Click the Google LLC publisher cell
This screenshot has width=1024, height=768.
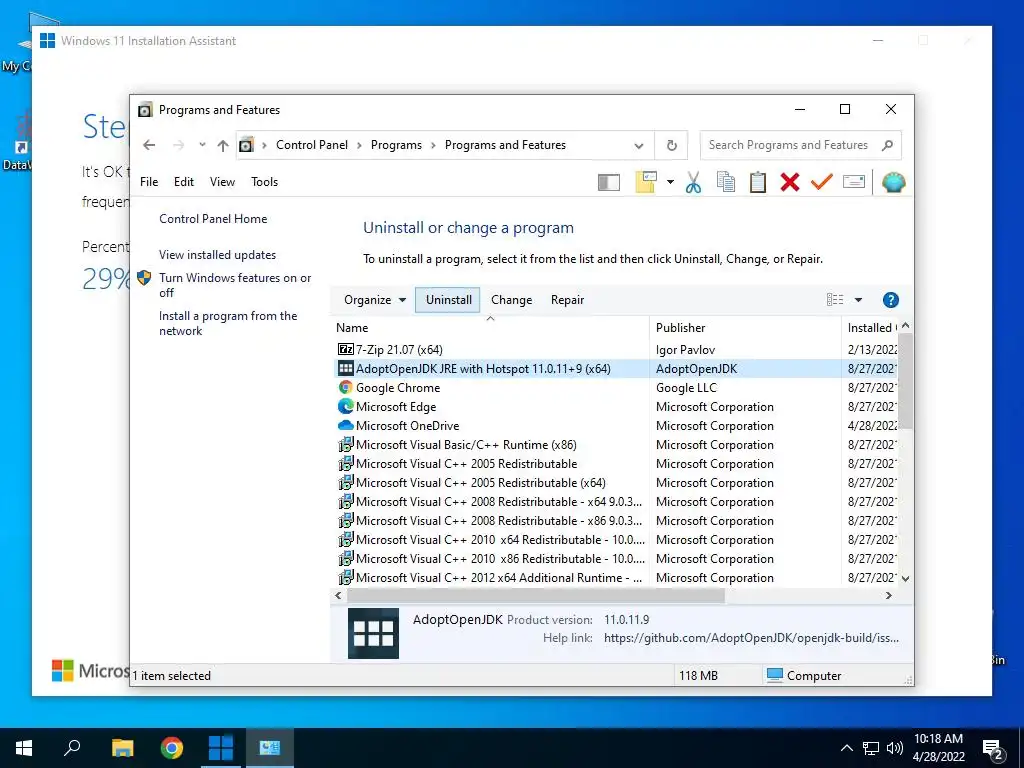coord(686,387)
